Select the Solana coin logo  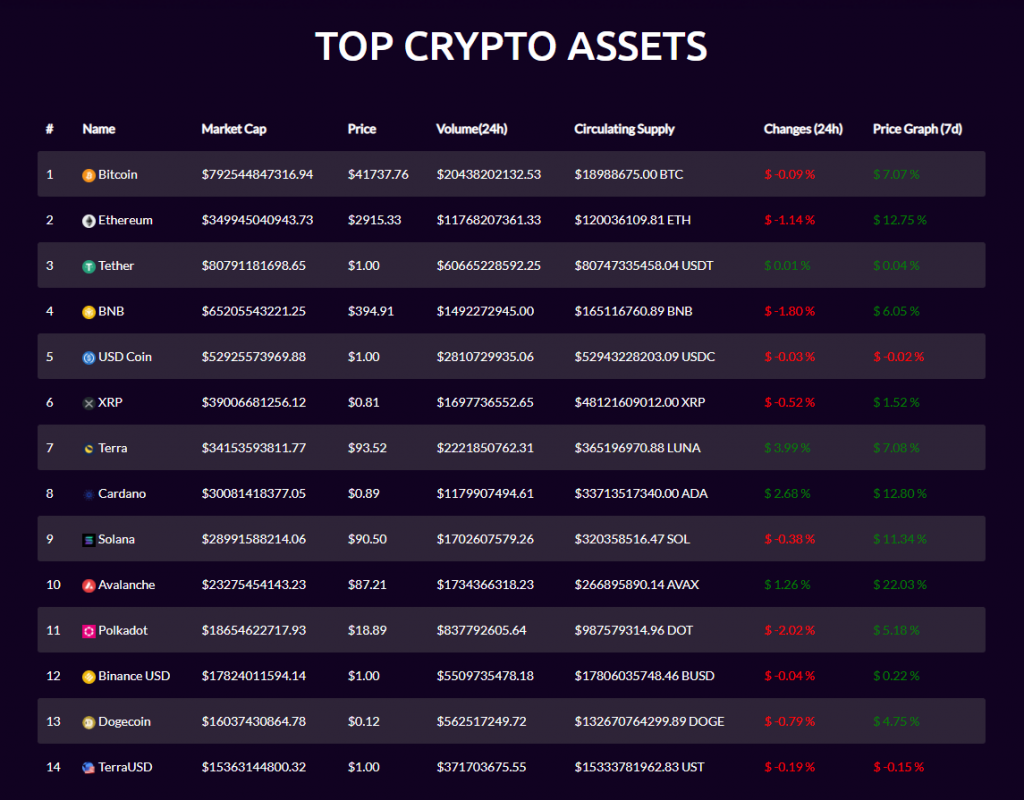88,539
